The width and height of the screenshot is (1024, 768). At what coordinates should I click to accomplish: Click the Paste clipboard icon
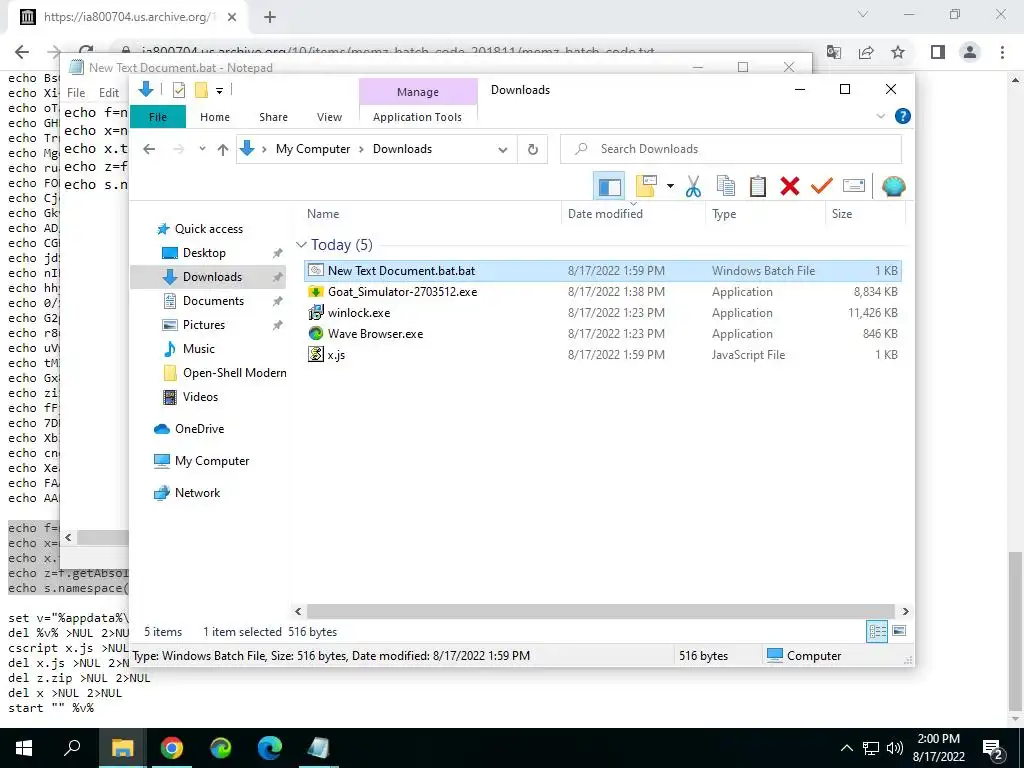(758, 186)
